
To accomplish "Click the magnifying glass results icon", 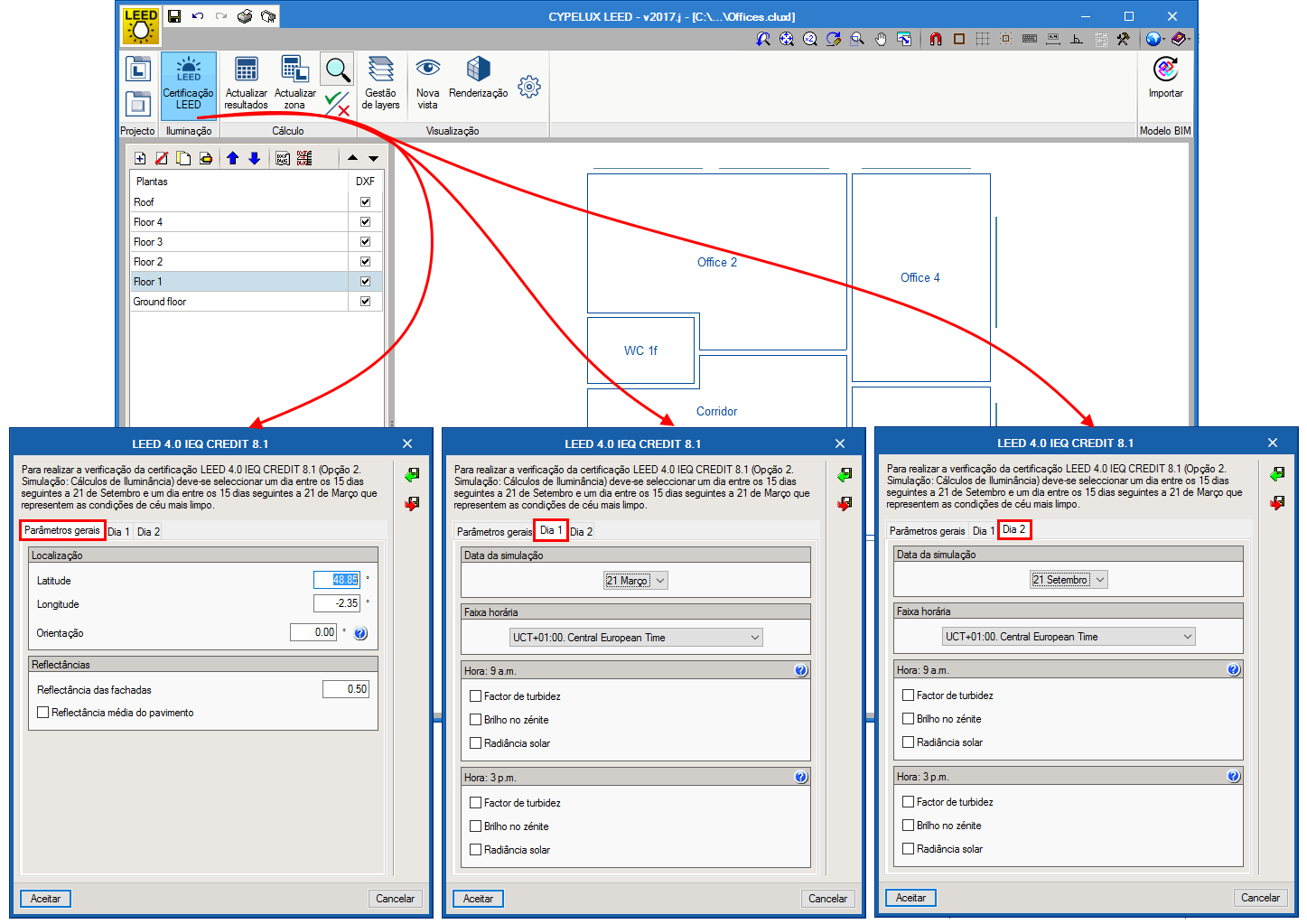I will [x=338, y=69].
